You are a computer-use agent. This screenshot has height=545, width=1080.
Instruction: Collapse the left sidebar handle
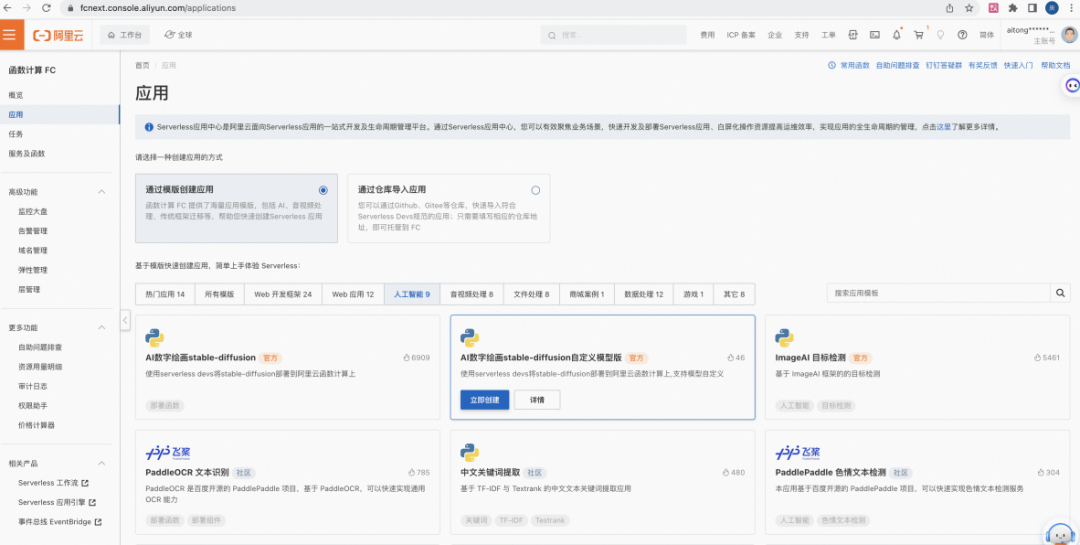click(x=125, y=320)
